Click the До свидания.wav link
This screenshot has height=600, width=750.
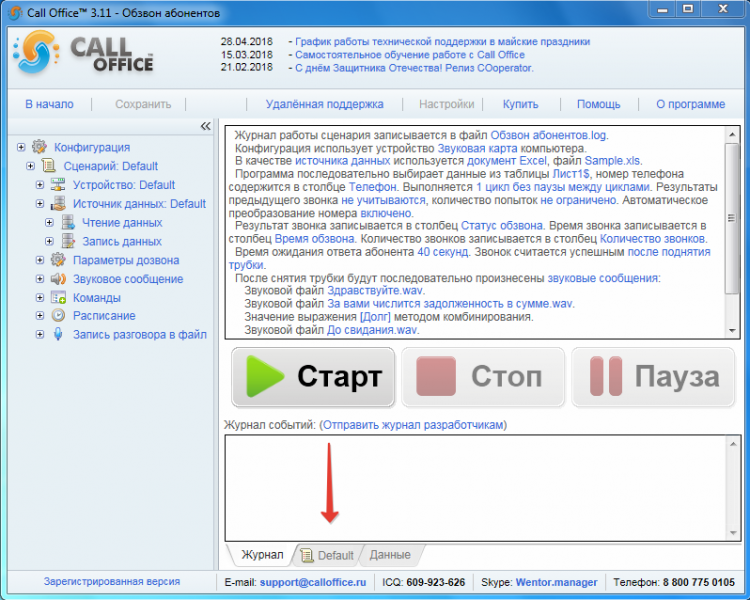point(372,330)
